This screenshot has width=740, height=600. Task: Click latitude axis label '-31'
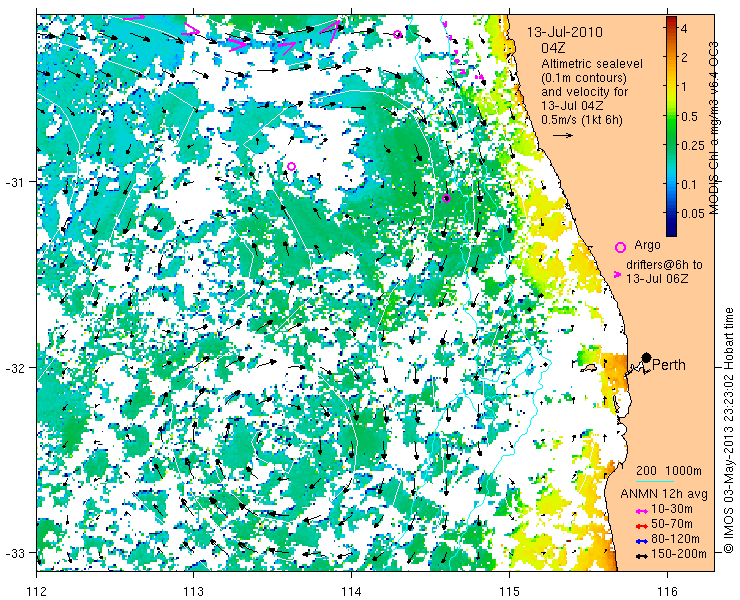pos(14,182)
